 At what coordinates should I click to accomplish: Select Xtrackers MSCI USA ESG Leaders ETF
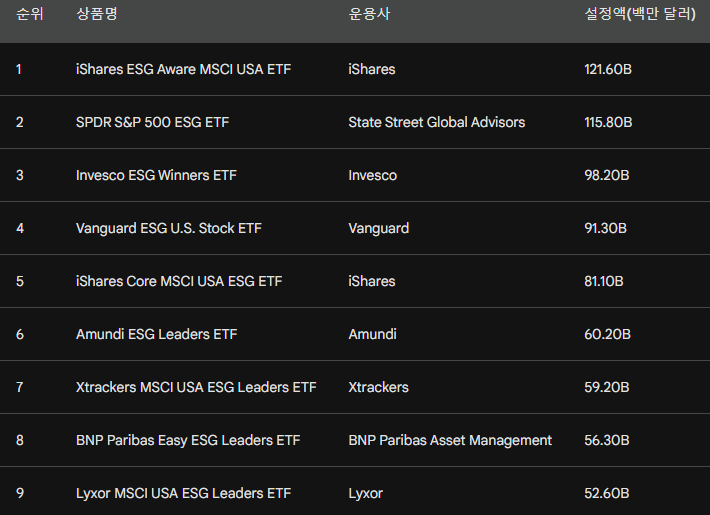[196, 387]
